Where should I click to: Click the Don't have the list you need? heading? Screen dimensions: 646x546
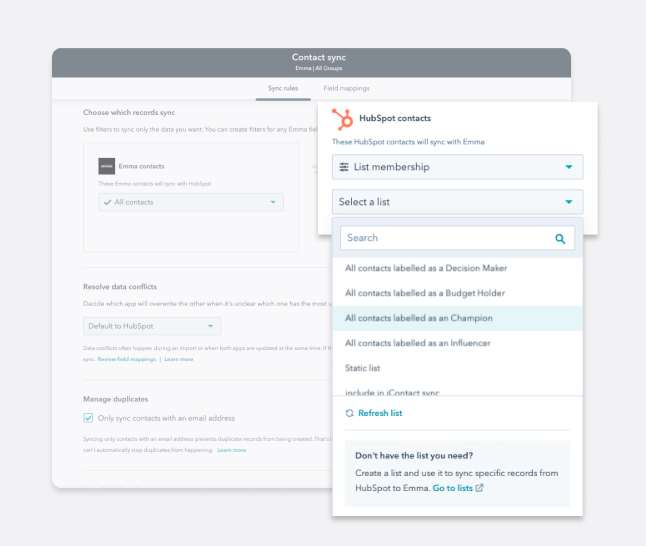(x=414, y=456)
